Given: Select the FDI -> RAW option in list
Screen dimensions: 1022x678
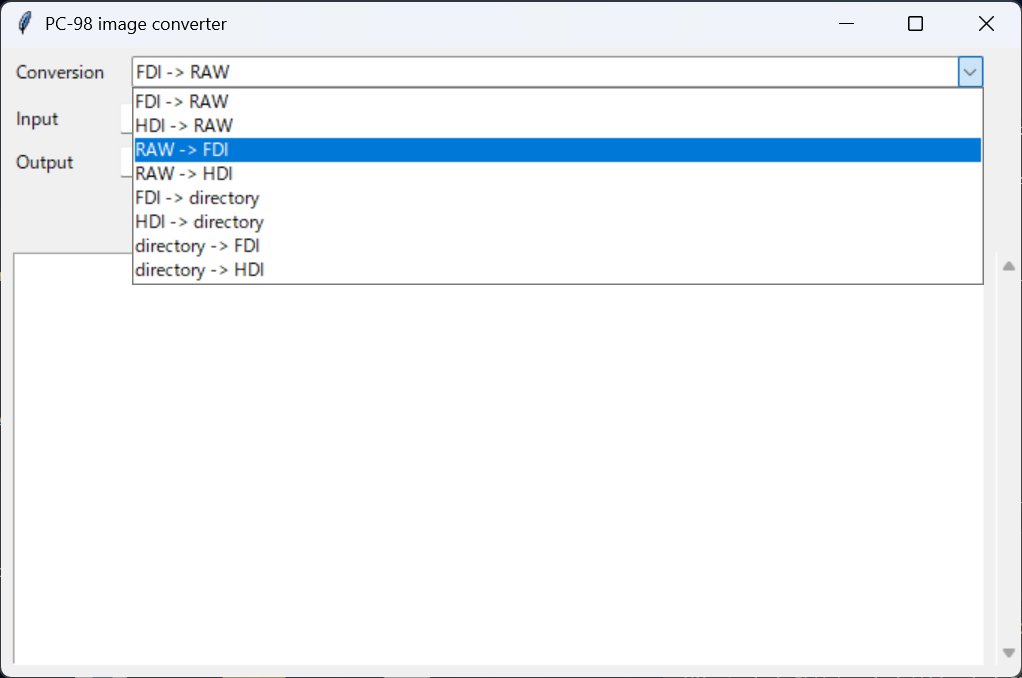Looking at the screenshot, I should click(x=557, y=102).
